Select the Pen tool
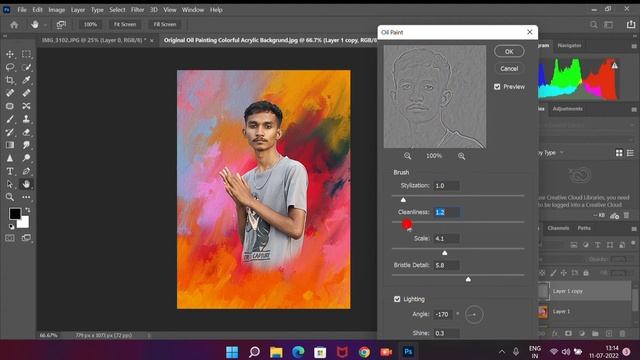 26,171
